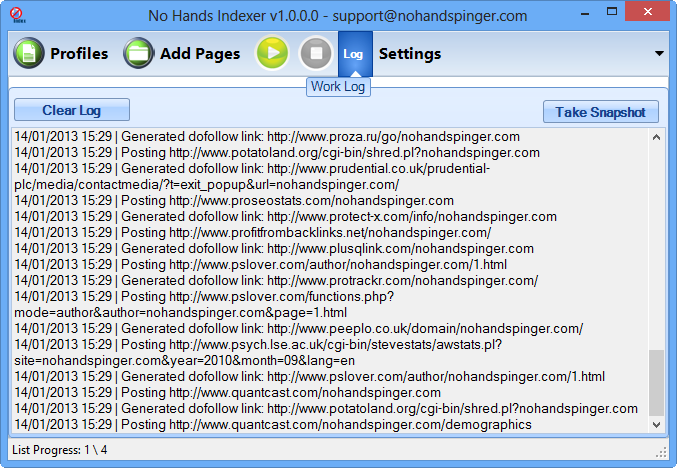Screen dimensions: 677x468
Task: Click the log scrollbar thumb
Action: point(656,383)
